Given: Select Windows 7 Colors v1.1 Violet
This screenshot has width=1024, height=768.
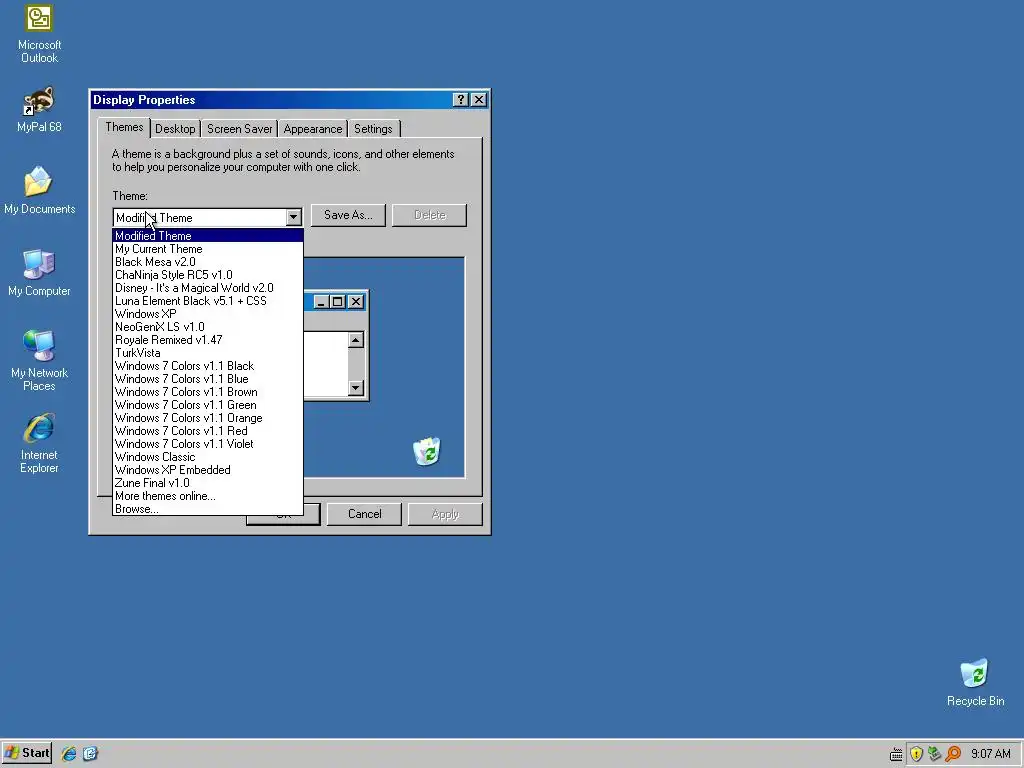Looking at the screenshot, I should pos(208,444).
